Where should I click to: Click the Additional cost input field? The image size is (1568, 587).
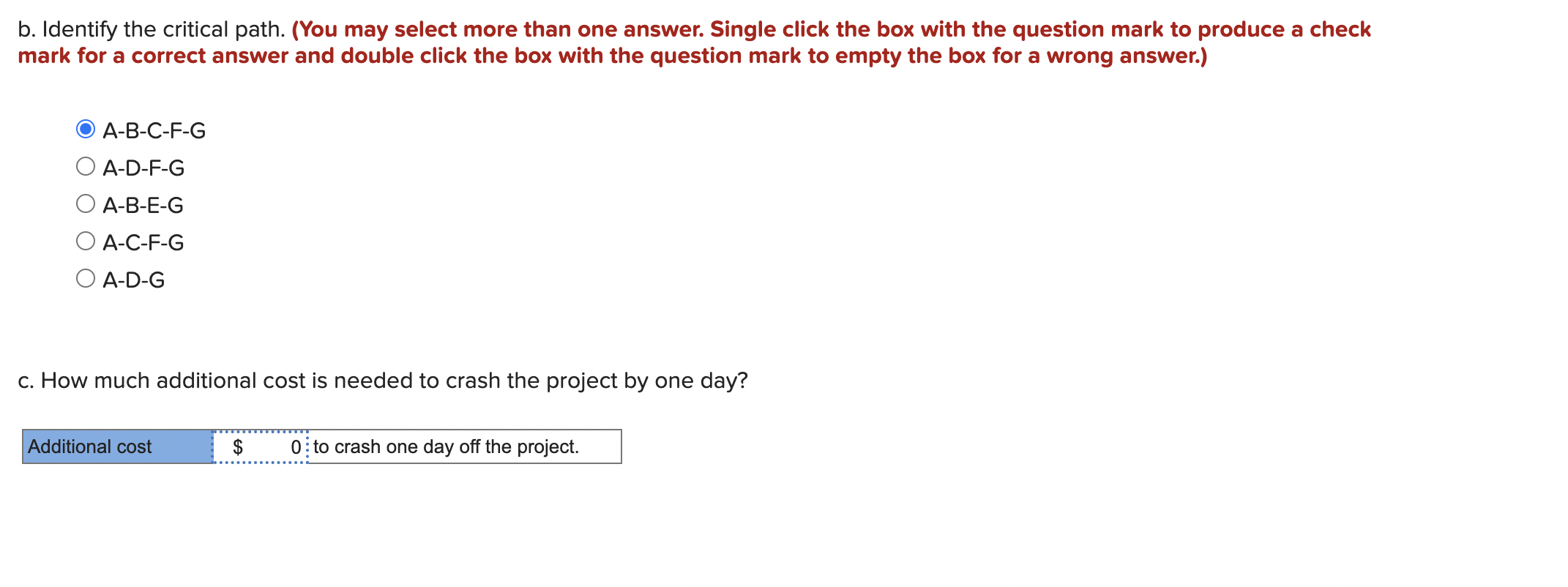pyautogui.click(x=261, y=446)
